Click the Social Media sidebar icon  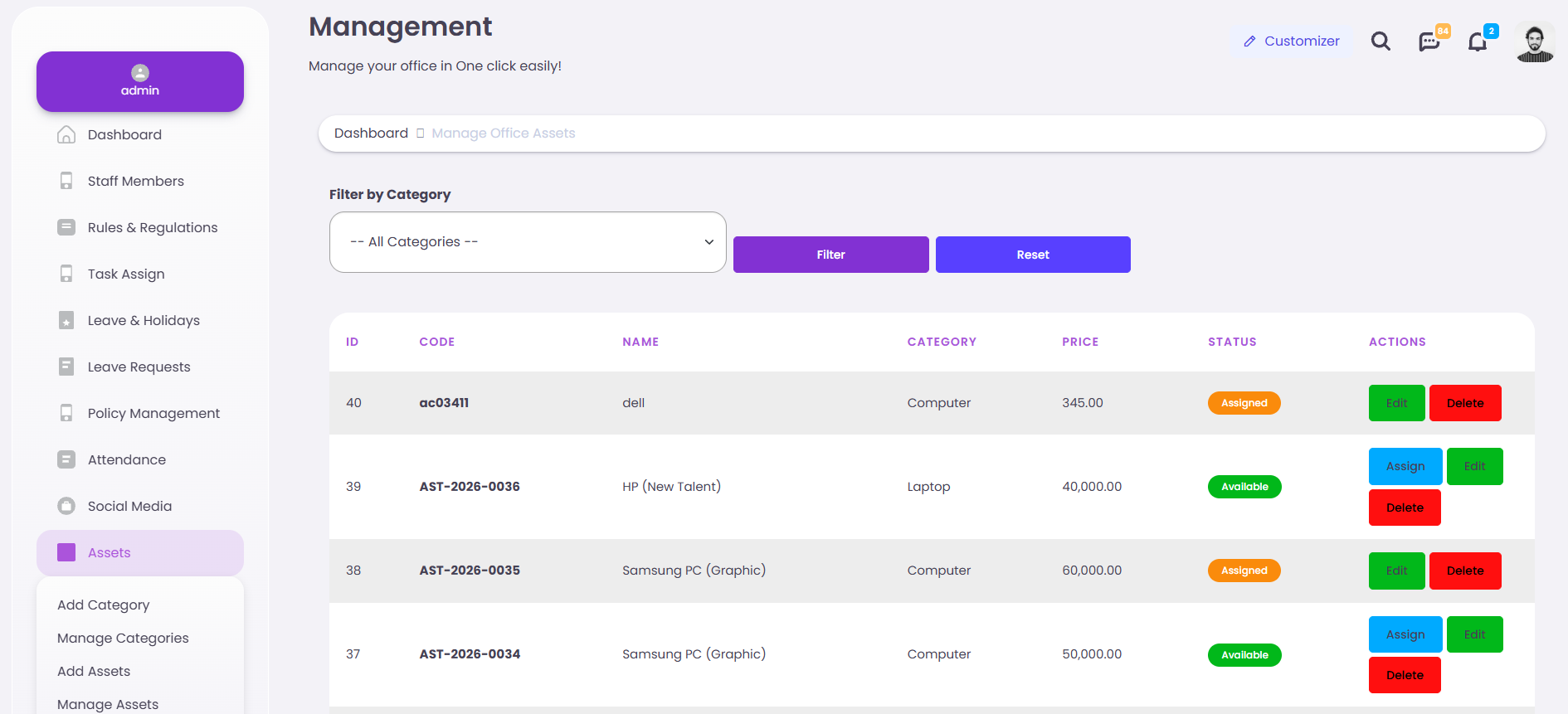point(66,506)
